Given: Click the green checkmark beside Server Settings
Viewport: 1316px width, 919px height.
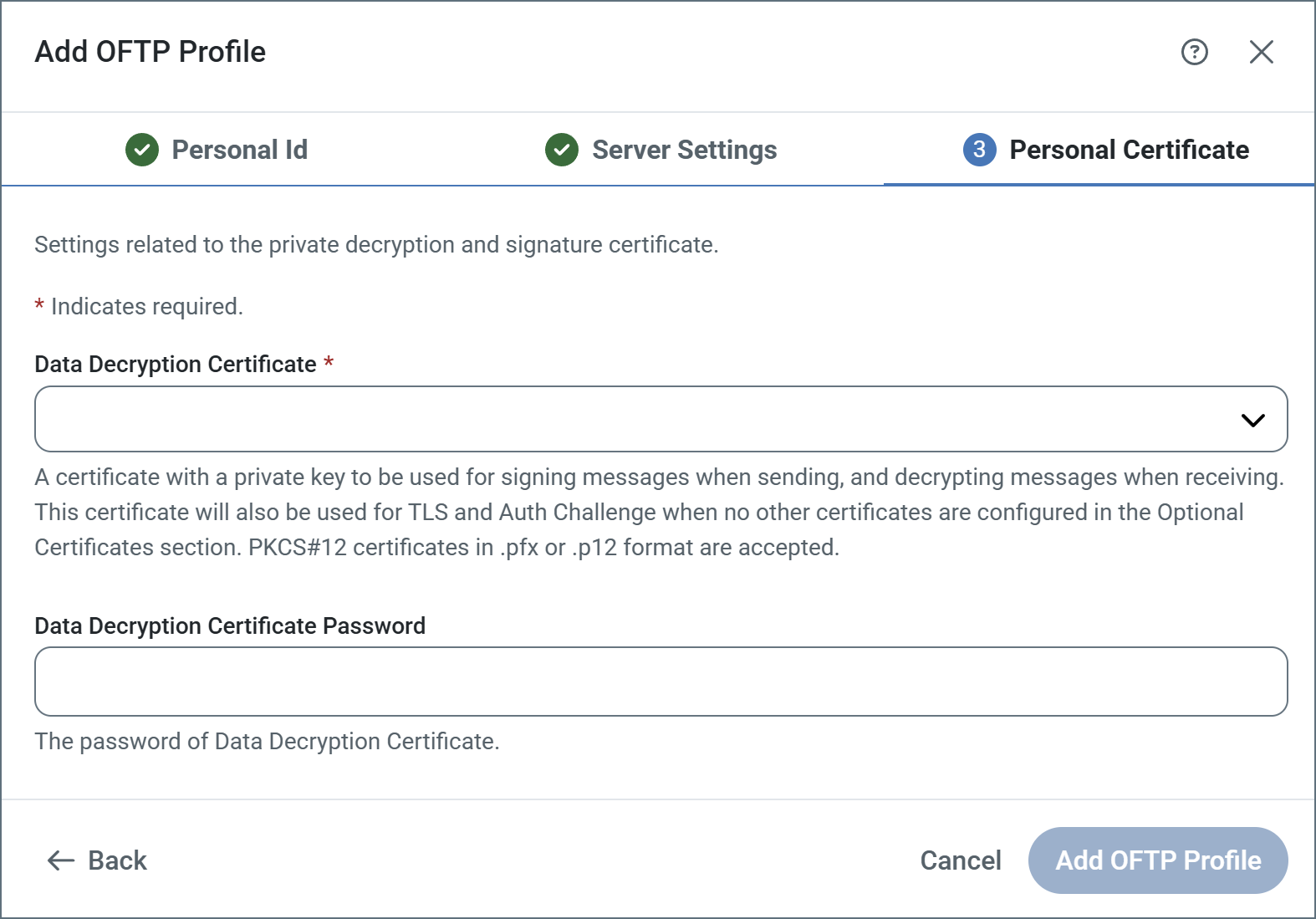Looking at the screenshot, I should (x=562, y=150).
